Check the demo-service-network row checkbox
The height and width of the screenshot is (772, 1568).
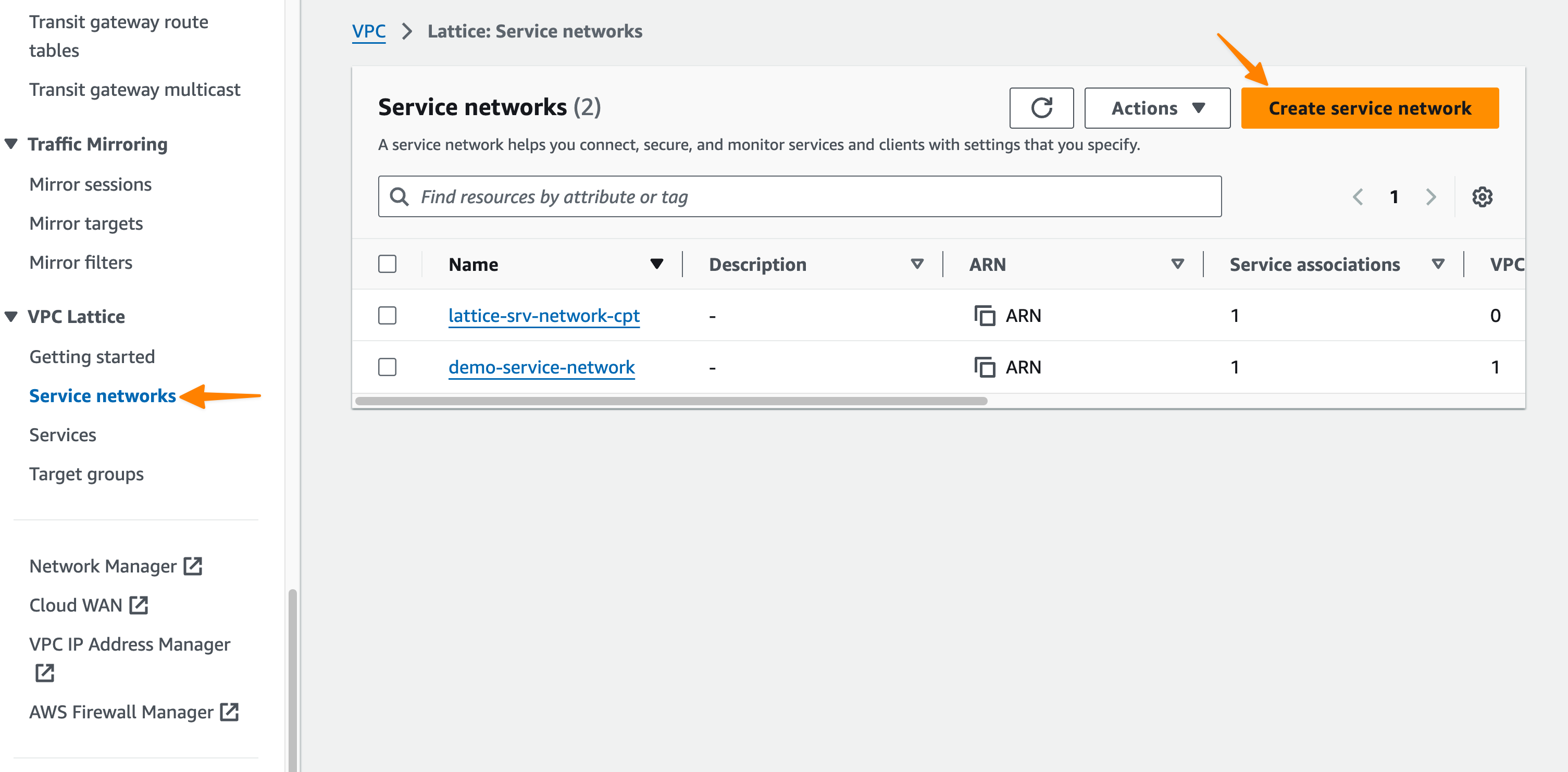point(387,367)
